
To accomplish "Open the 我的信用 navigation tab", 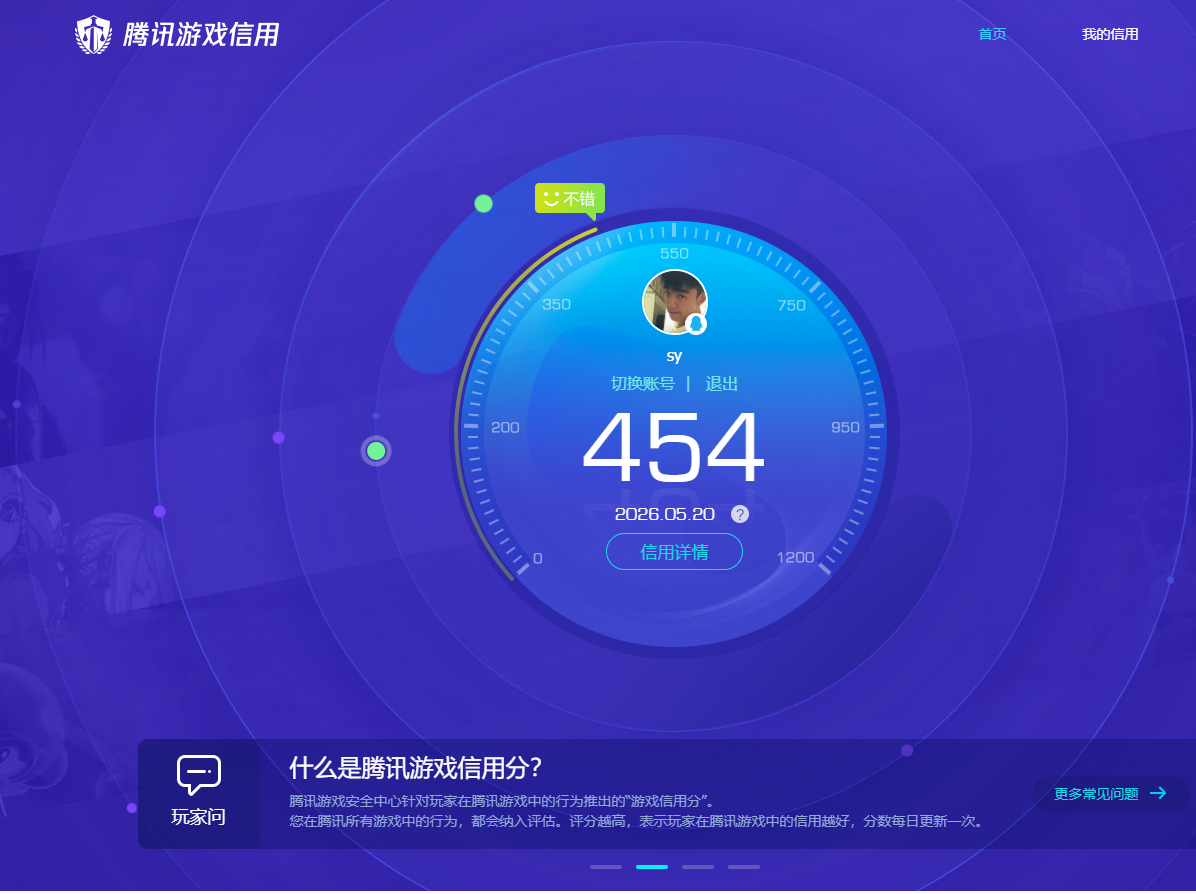I will pyautogui.click(x=1110, y=34).
